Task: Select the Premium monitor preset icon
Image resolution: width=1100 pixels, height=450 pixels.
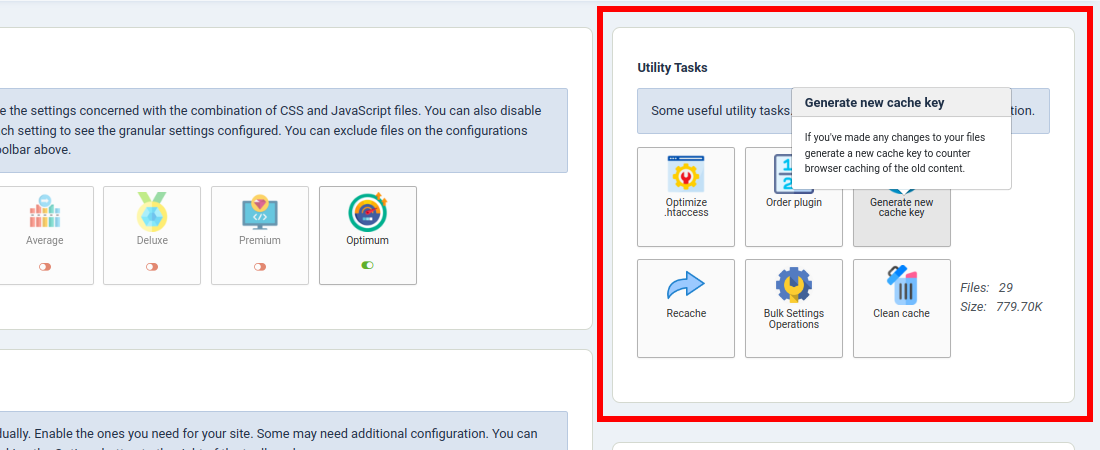Action: click(x=260, y=212)
